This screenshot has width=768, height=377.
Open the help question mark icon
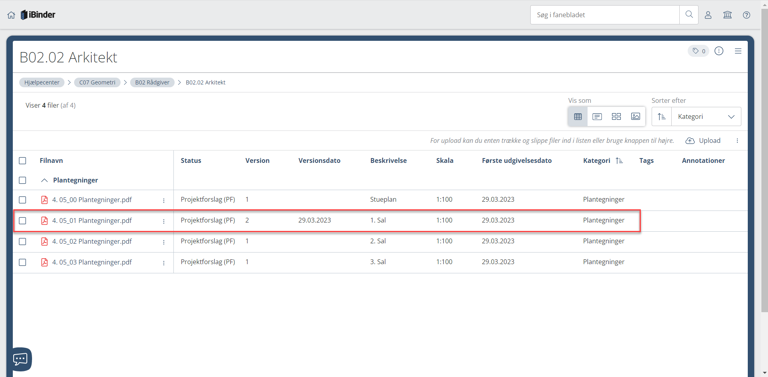[x=746, y=15]
